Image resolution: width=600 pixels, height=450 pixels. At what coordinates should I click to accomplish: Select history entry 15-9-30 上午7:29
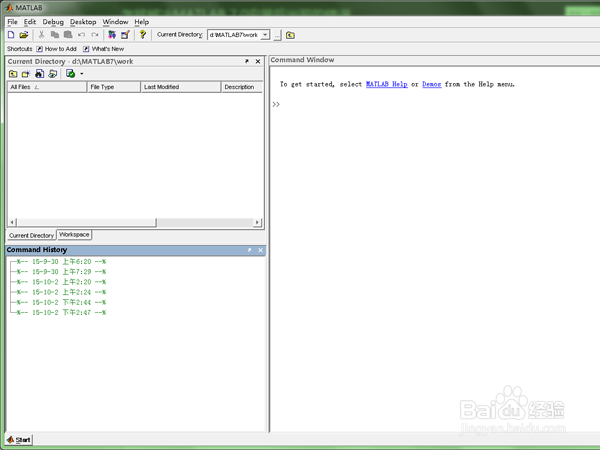click(x=61, y=272)
